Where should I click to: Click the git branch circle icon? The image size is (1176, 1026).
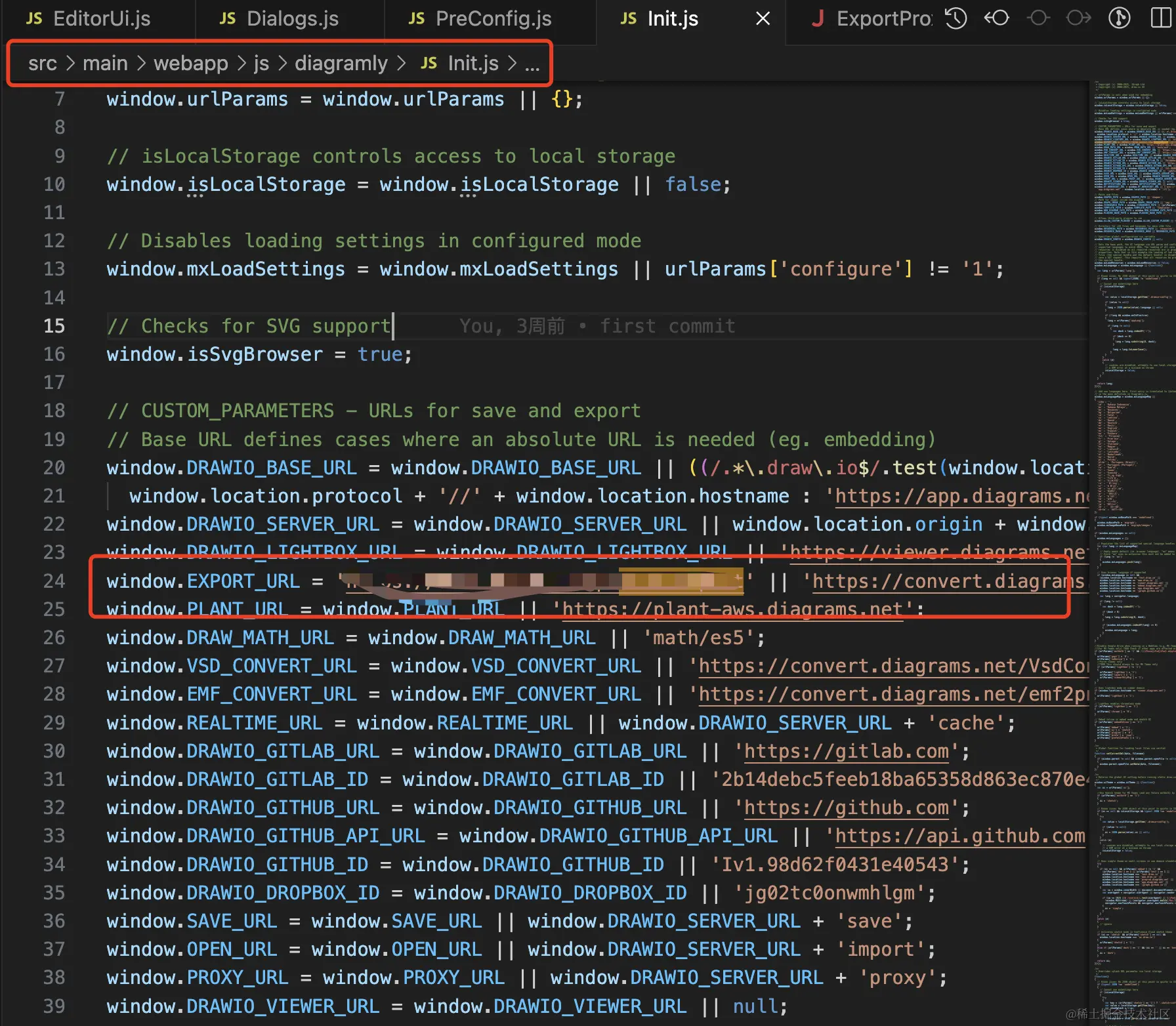click(1120, 18)
